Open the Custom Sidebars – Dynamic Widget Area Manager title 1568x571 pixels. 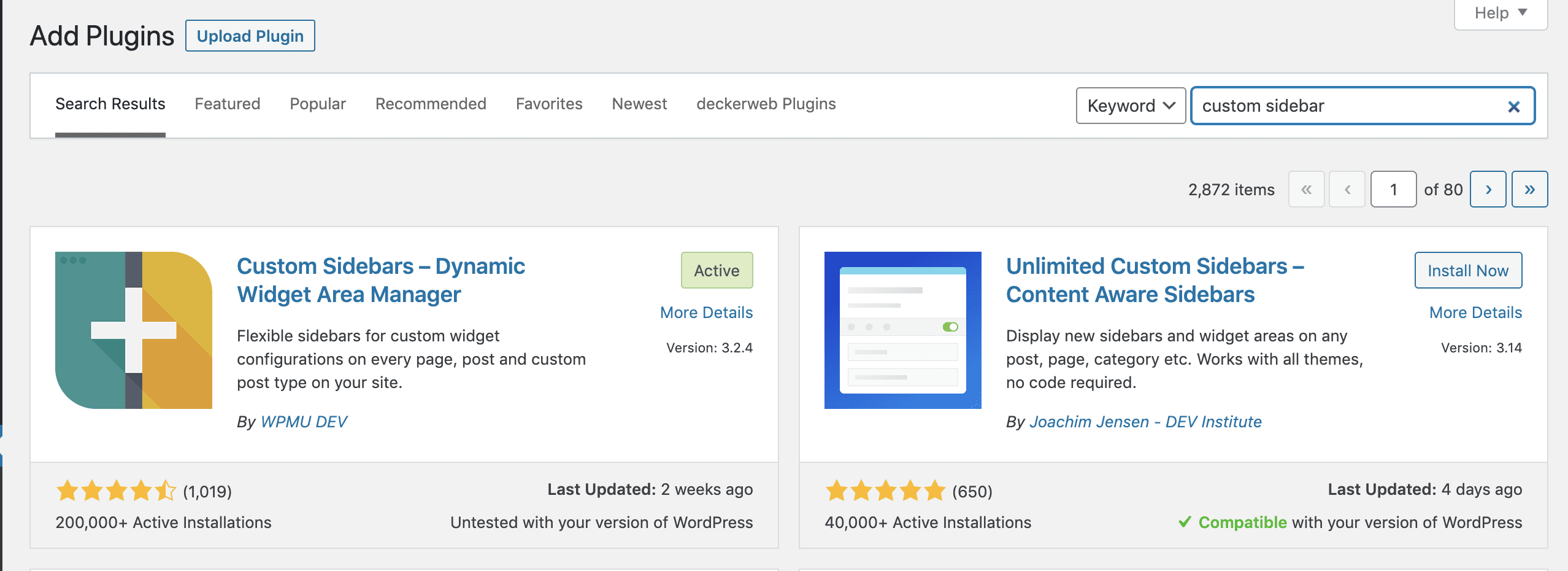[381, 280]
